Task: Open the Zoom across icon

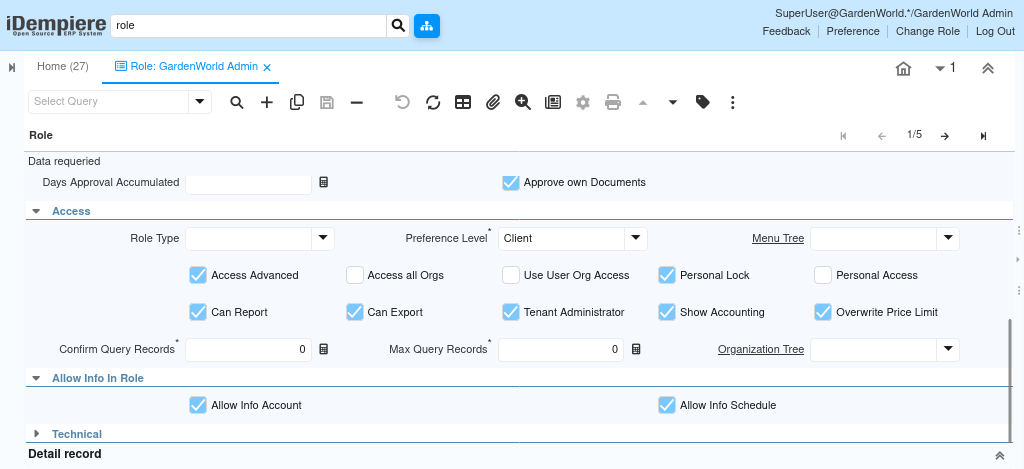Action: [x=523, y=102]
